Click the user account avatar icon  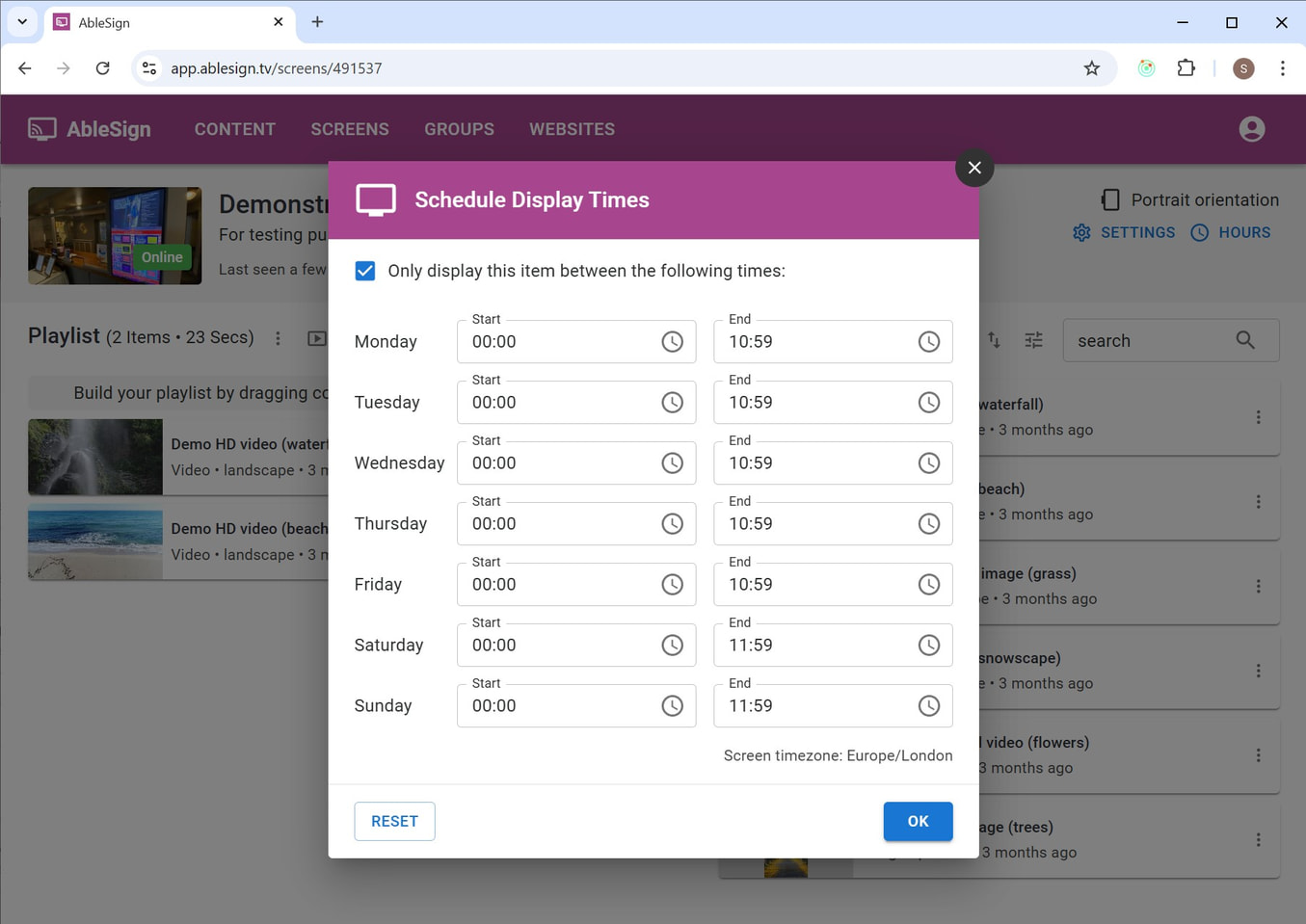pyautogui.click(x=1251, y=129)
